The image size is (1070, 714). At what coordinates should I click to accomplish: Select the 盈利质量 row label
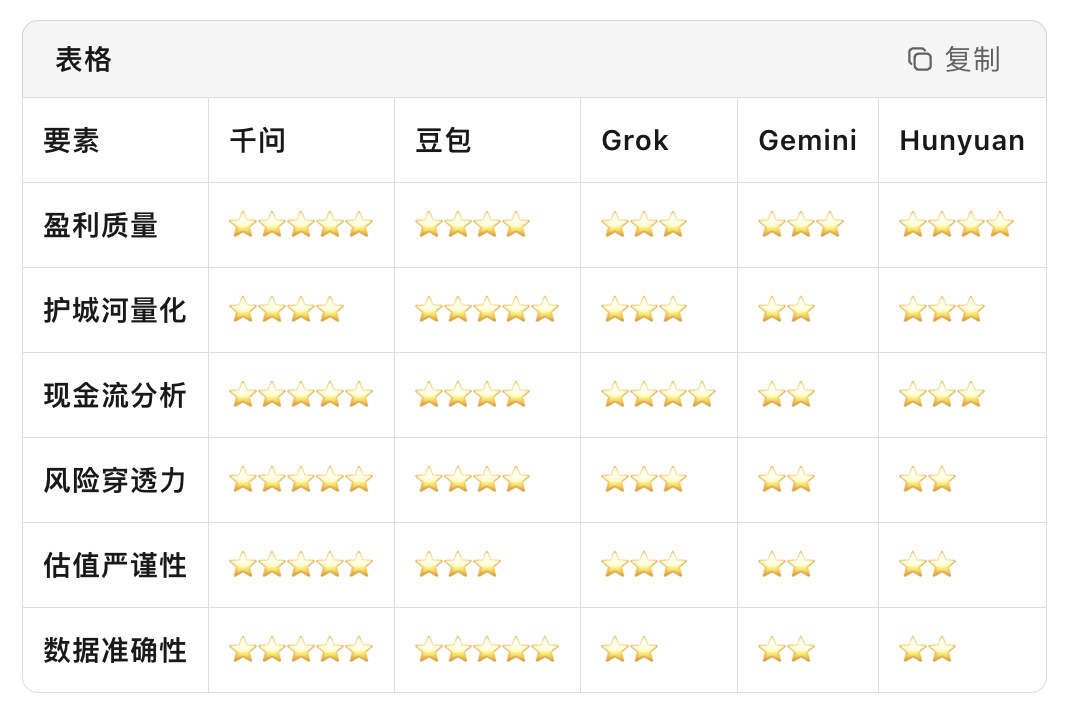pos(101,226)
